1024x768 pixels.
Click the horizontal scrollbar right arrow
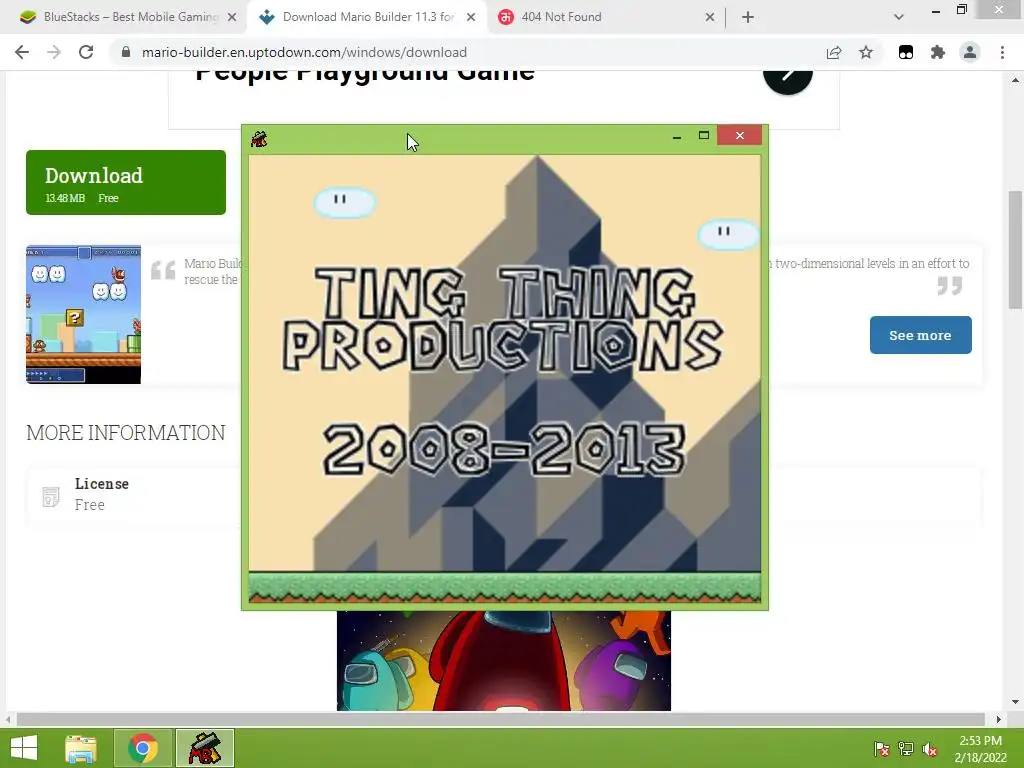tap(999, 719)
